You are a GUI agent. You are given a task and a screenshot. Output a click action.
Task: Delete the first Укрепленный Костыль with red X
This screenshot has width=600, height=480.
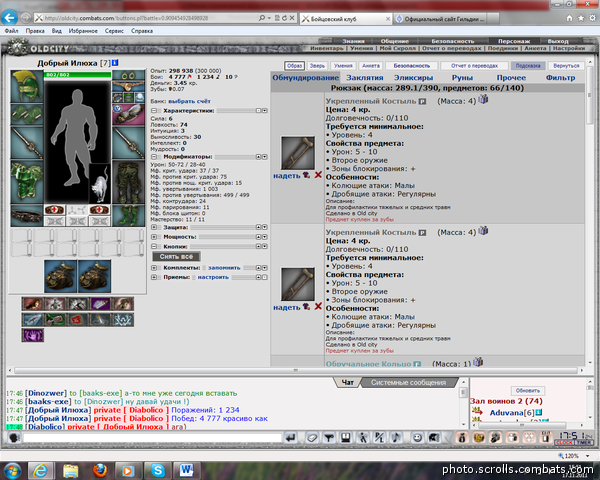(318, 175)
